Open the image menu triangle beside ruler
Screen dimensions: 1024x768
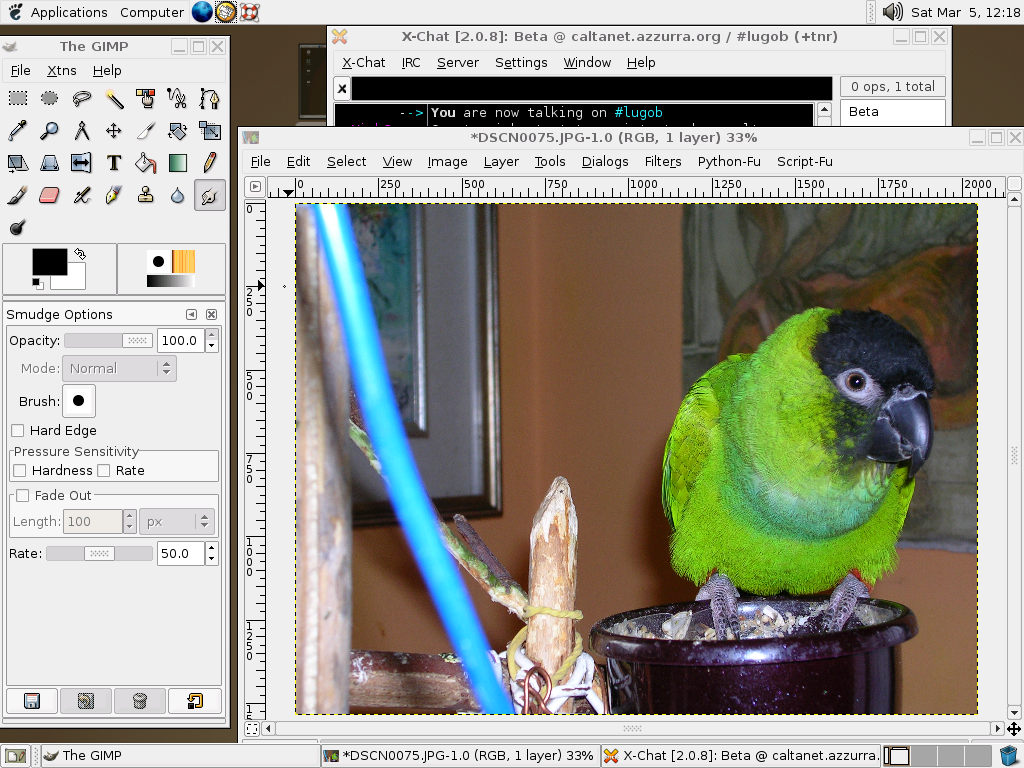click(255, 186)
